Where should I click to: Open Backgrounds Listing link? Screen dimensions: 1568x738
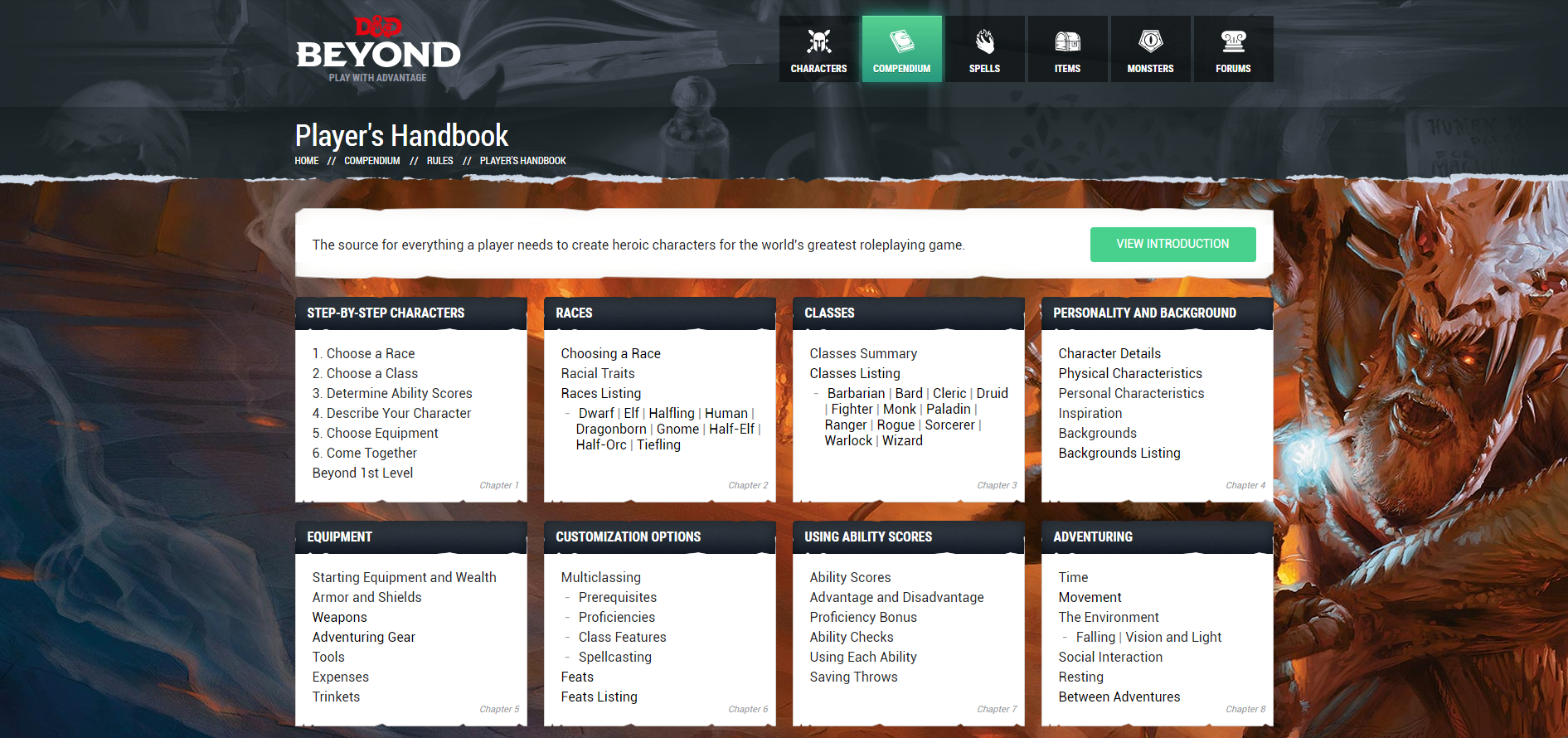(1119, 453)
